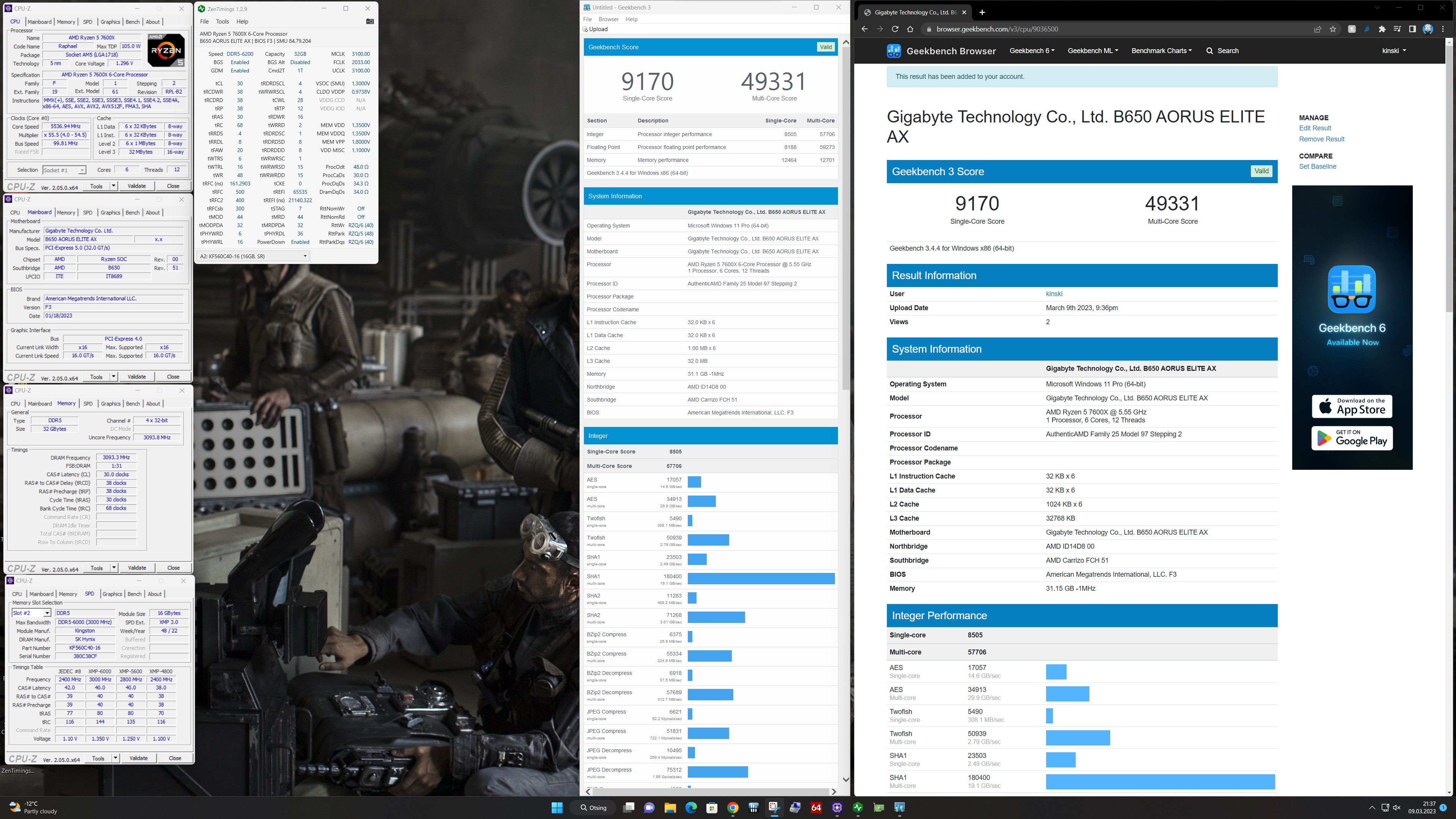Open the A2 KF560C40-16 module dropdown in ZenTimings
1456x819 pixels.
pyautogui.click(x=253, y=256)
